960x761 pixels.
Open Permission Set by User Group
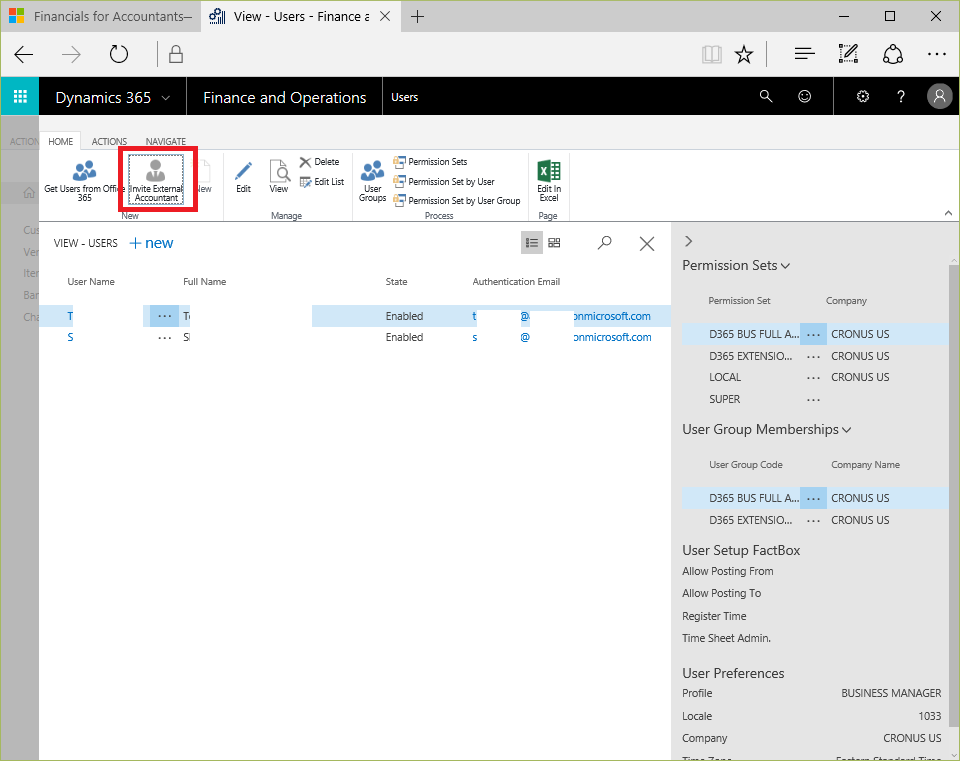point(457,201)
